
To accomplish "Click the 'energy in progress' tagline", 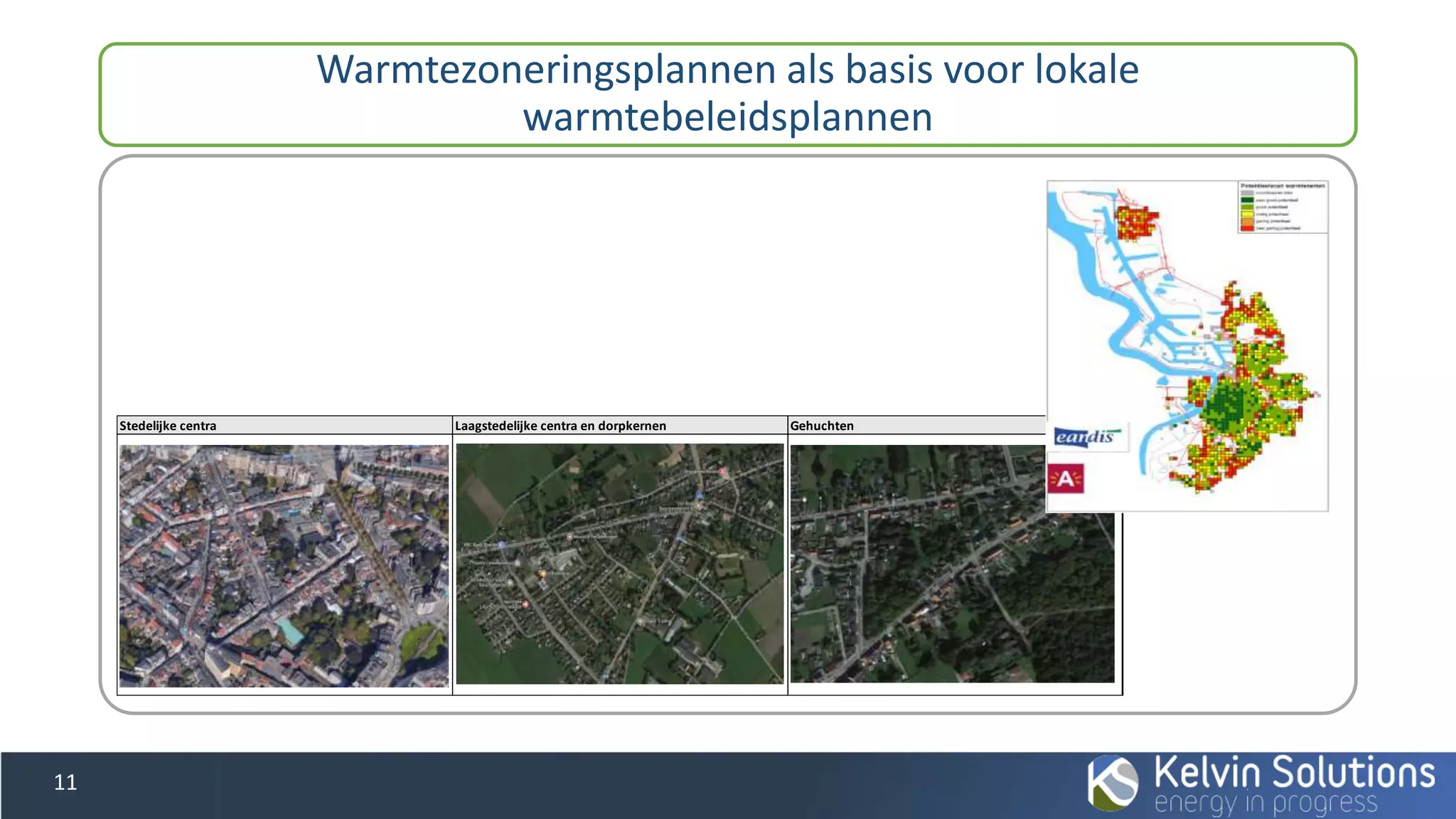I will 1266,803.
